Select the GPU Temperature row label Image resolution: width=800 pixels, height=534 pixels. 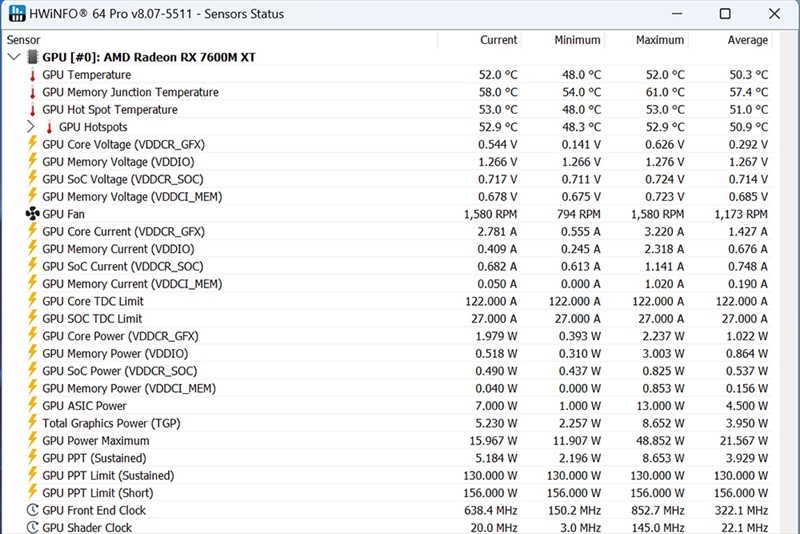87,75
